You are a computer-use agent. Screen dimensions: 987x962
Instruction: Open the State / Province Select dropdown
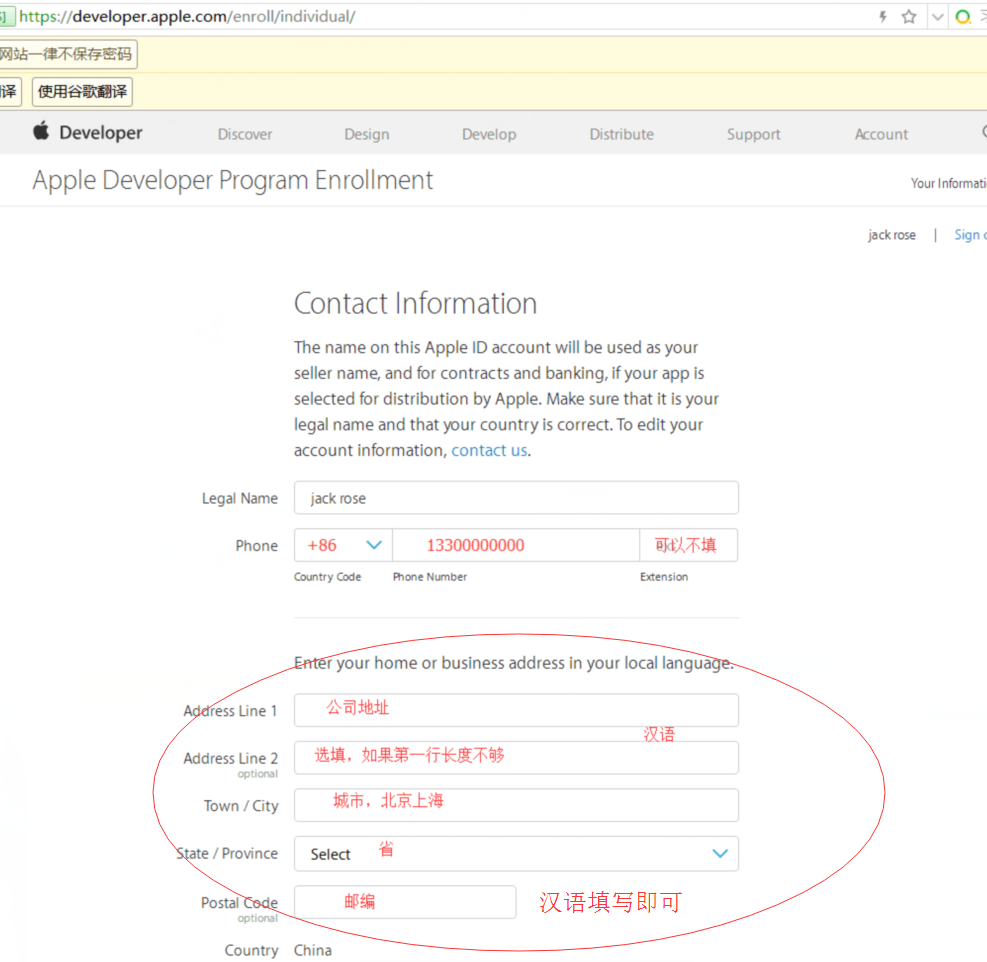(x=516, y=854)
